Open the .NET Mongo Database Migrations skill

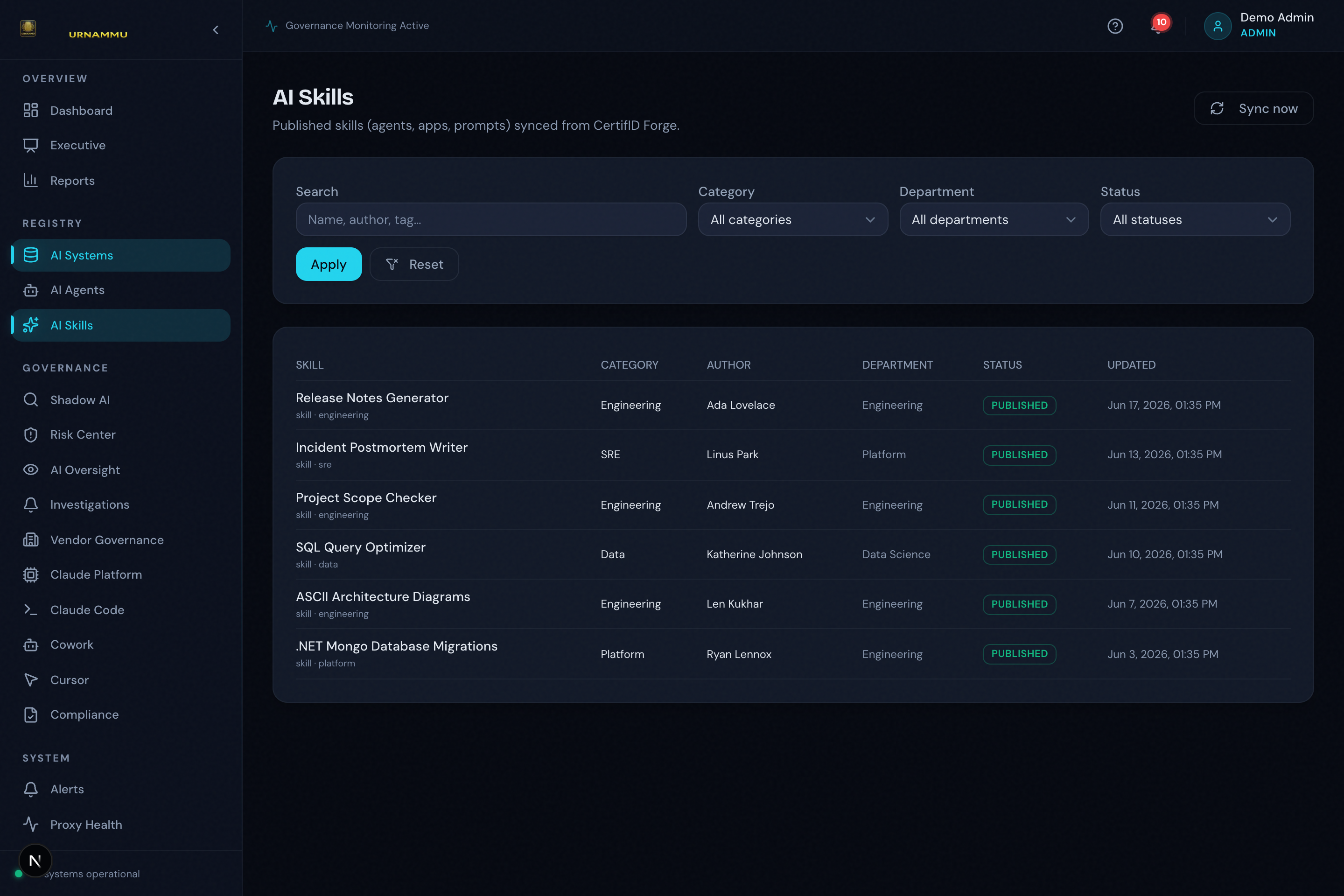[x=397, y=646]
